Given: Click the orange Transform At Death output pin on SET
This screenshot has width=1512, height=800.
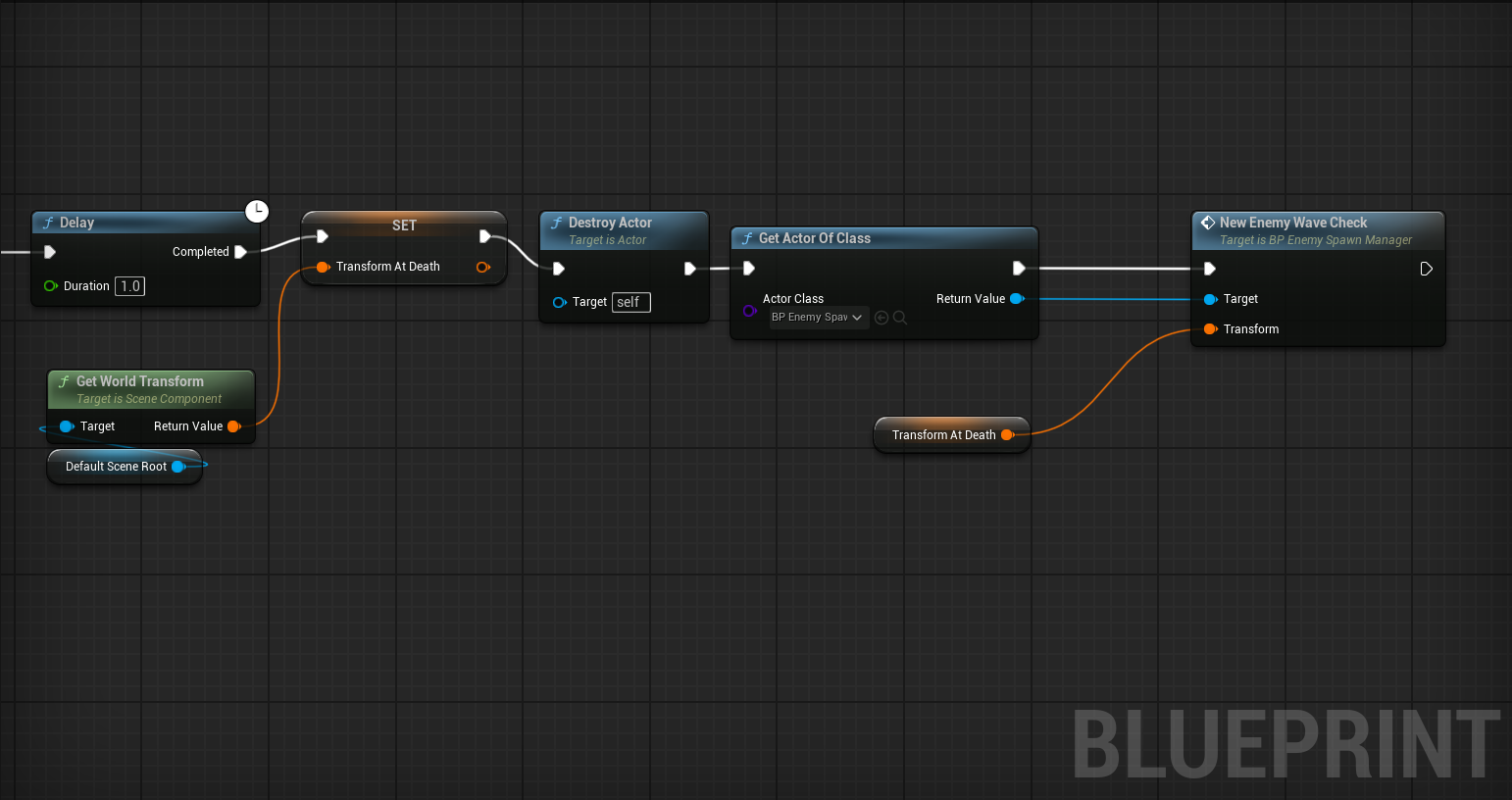Looking at the screenshot, I should [x=482, y=267].
